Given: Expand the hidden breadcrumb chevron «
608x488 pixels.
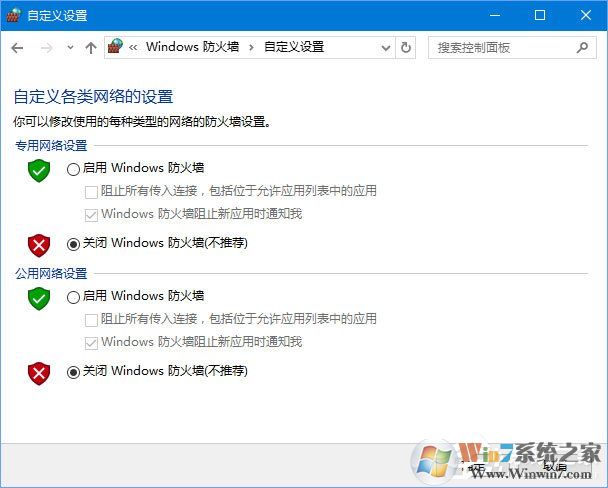Looking at the screenshot, I should 133,47.
